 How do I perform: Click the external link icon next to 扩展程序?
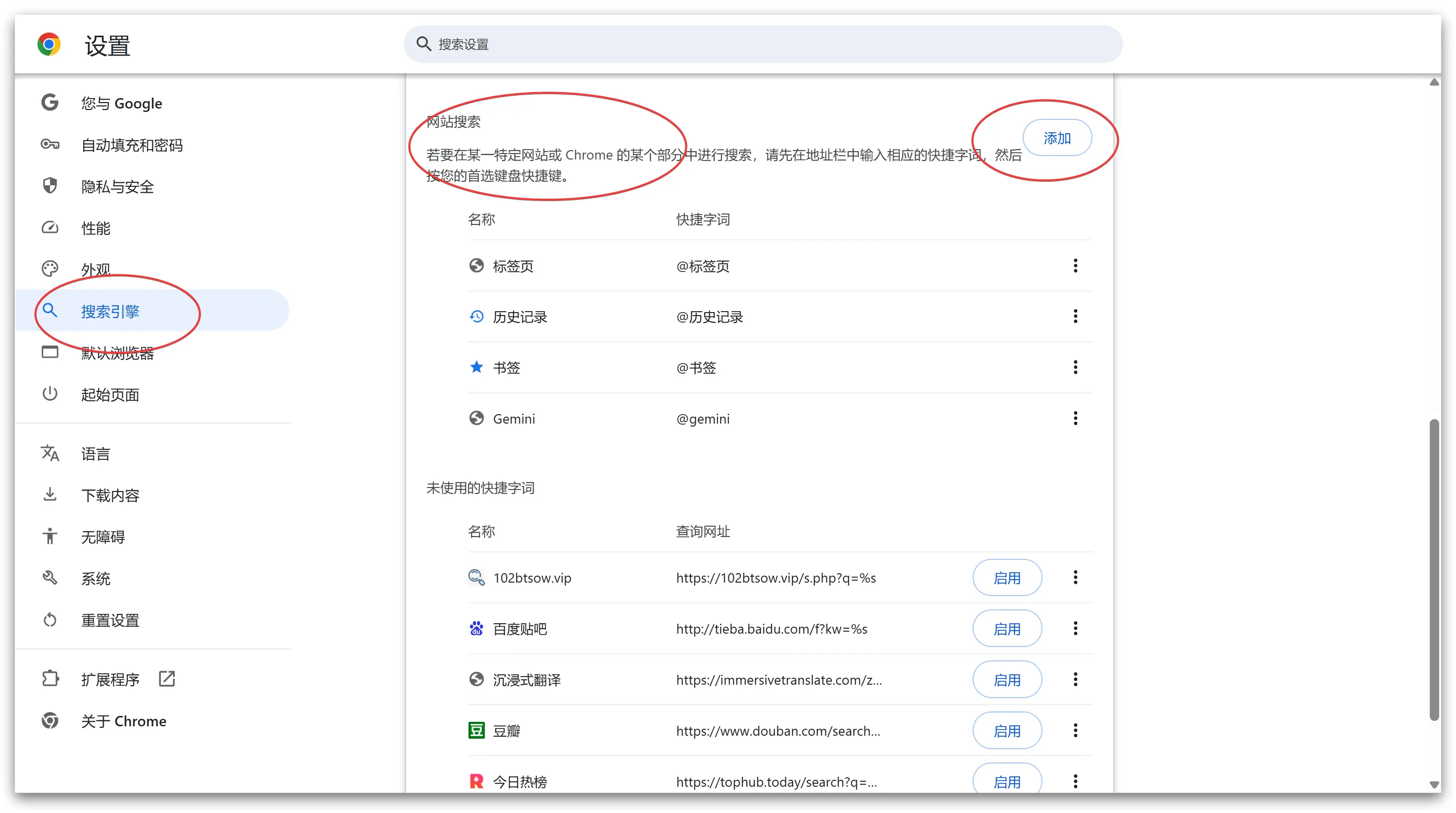[167, 678]
